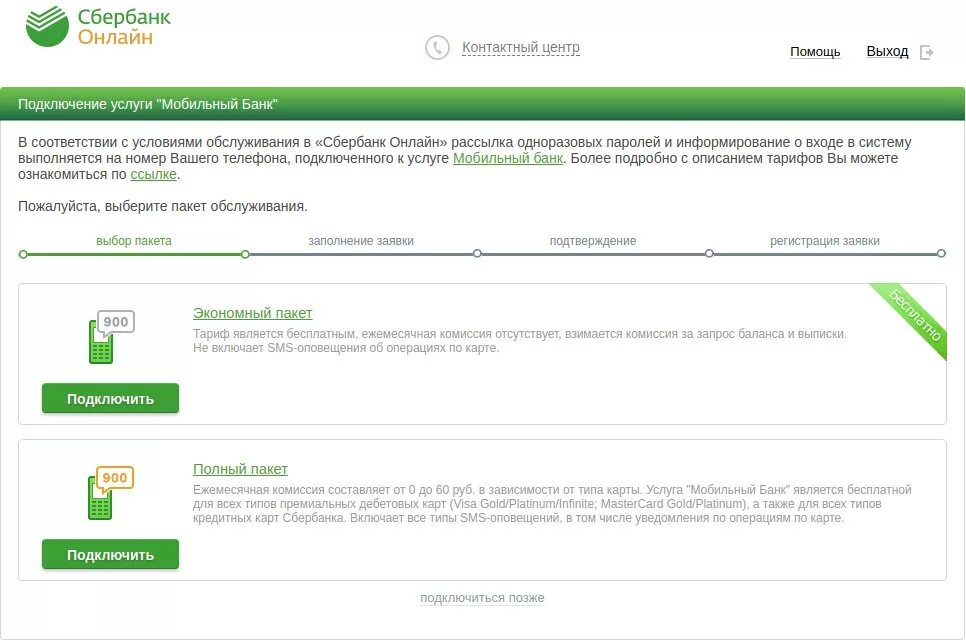Select the подтверждение step
966x640 pixels.
coord(593,241)
